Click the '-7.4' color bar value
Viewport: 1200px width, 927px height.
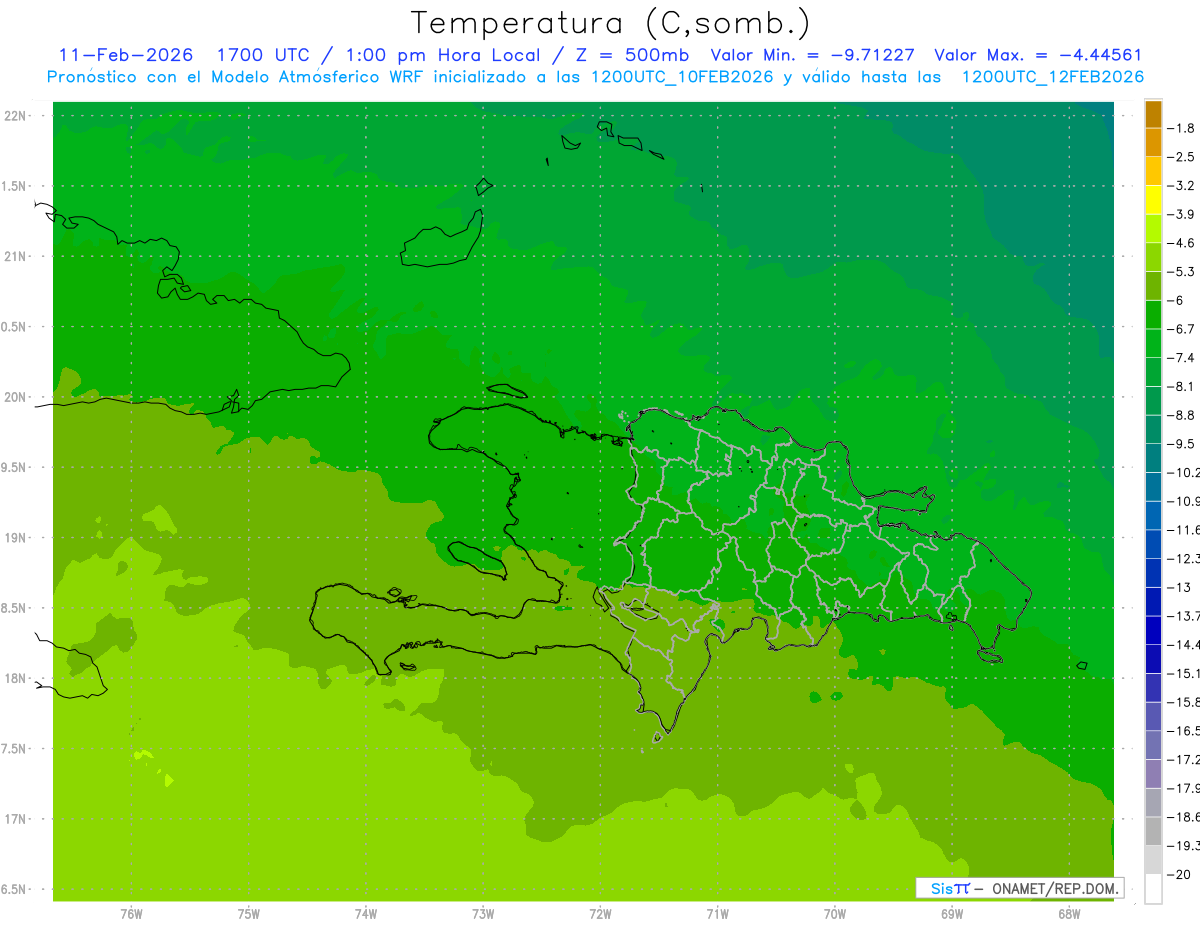coord(1182,358)
